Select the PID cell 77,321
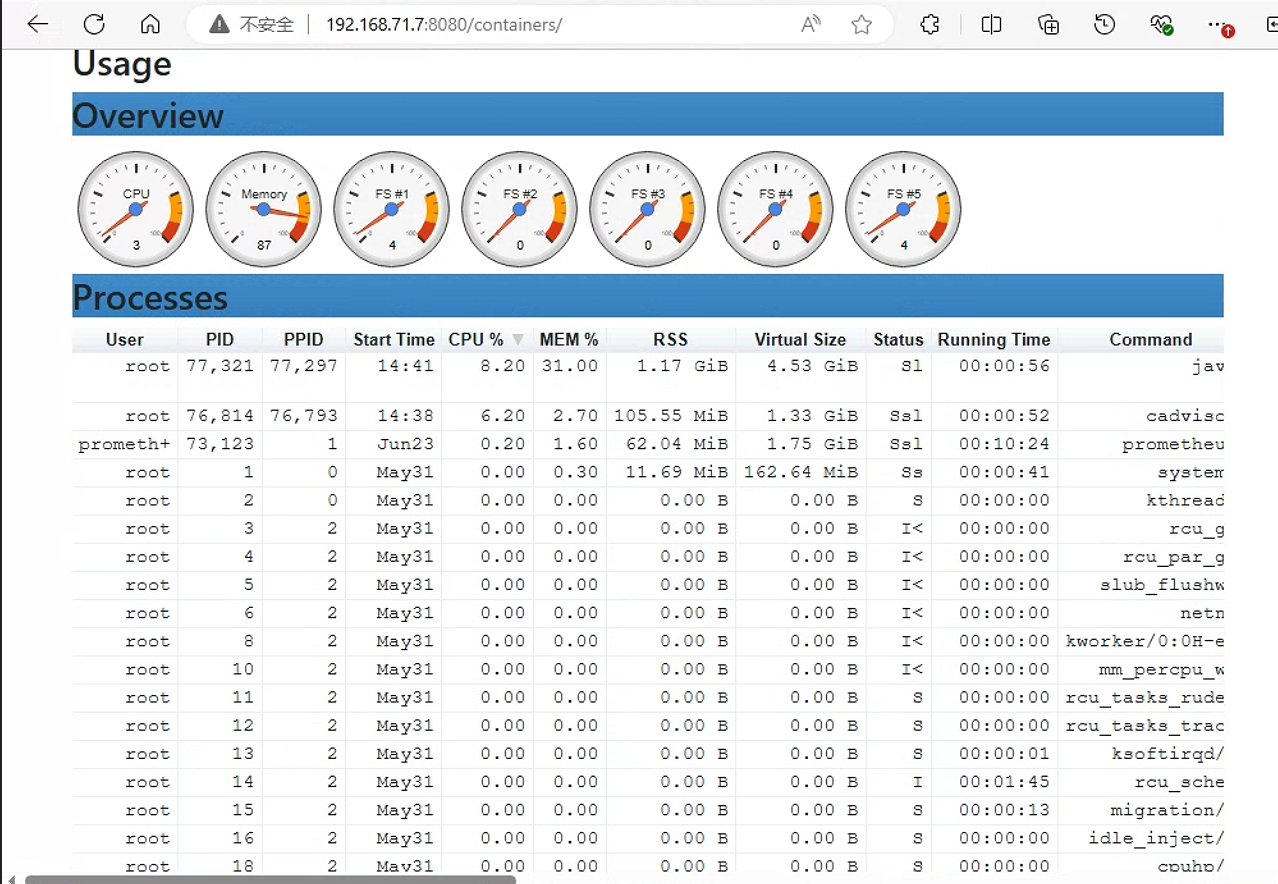This screenshot has height=884, width=1278. click(220, 366)
